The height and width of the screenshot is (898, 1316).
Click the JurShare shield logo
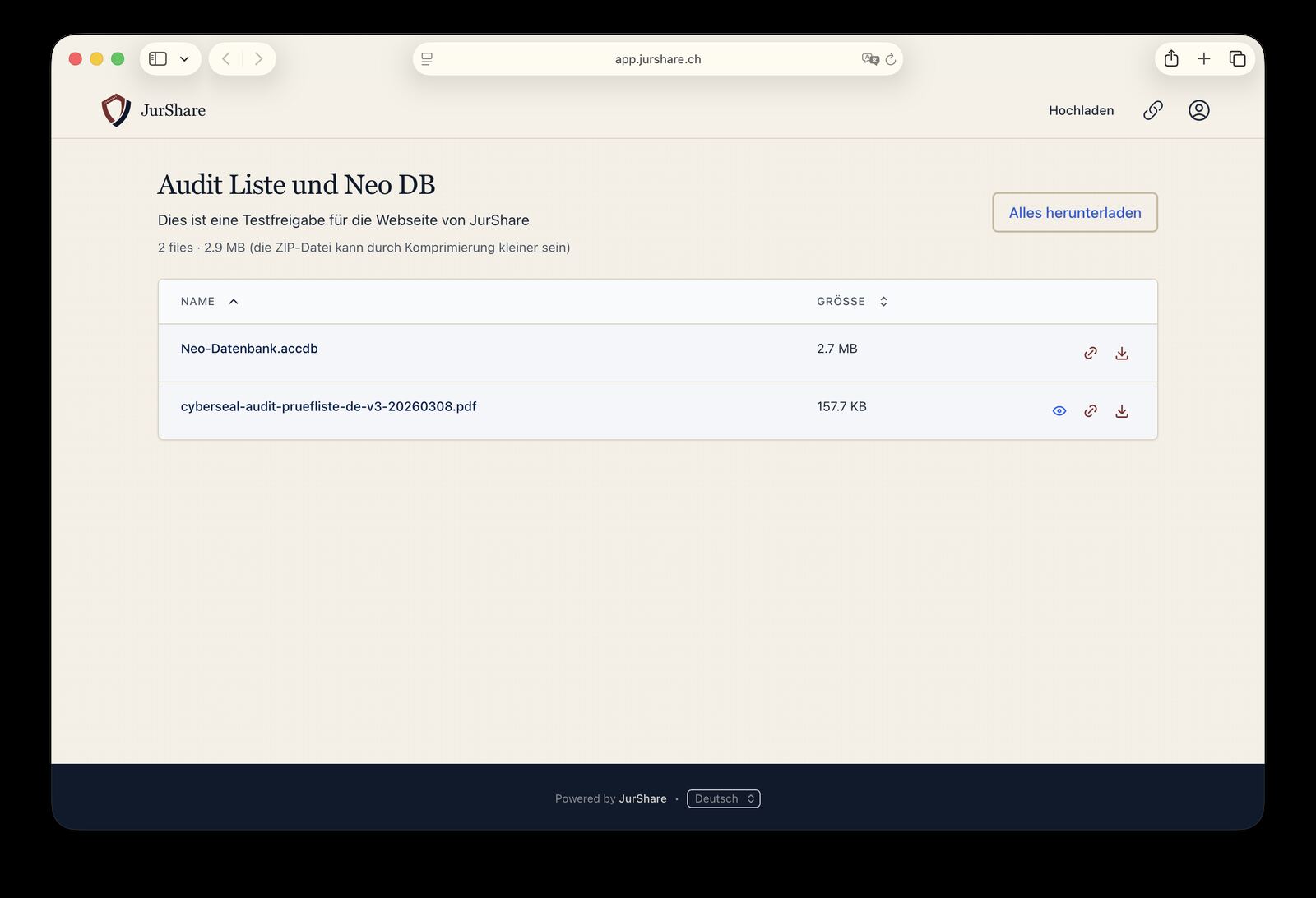click(x=116, y=109)
